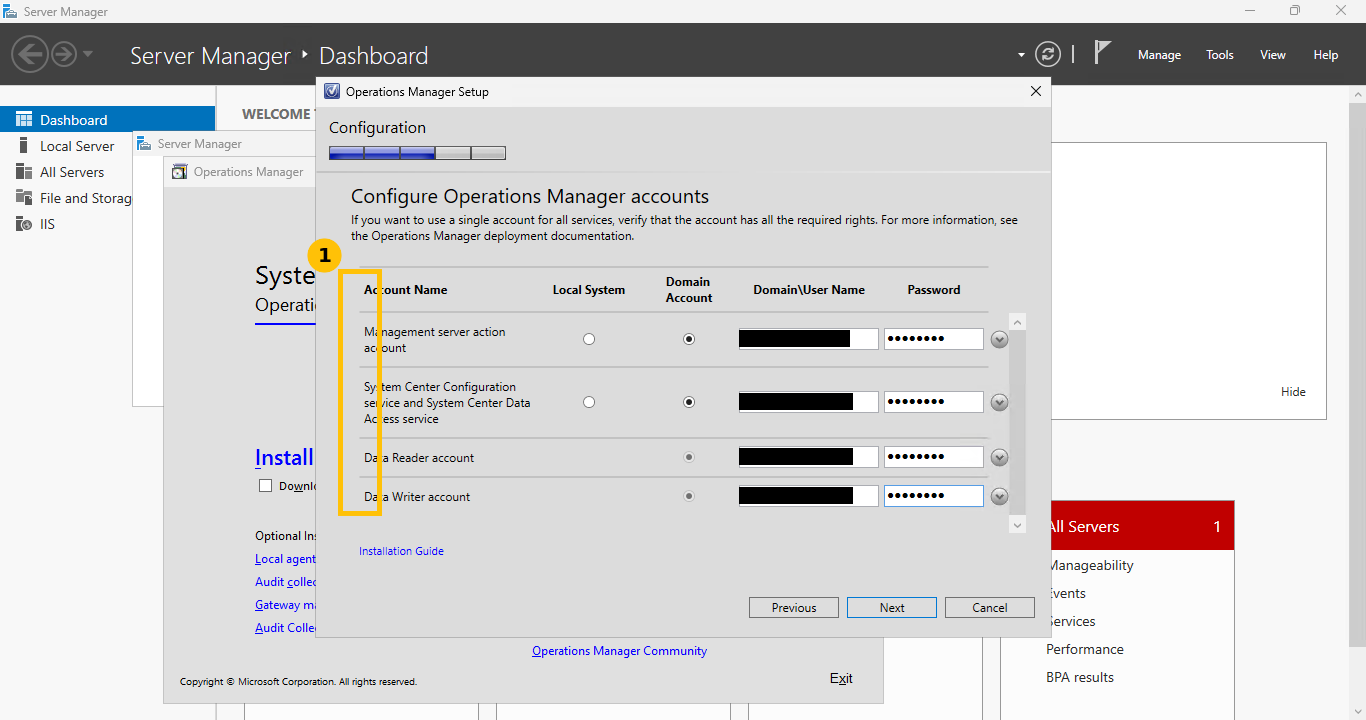This screenshot has height=720, width=1366.
Task: Click Exit in Operations Manager window
Action: [x=841, y=678]
